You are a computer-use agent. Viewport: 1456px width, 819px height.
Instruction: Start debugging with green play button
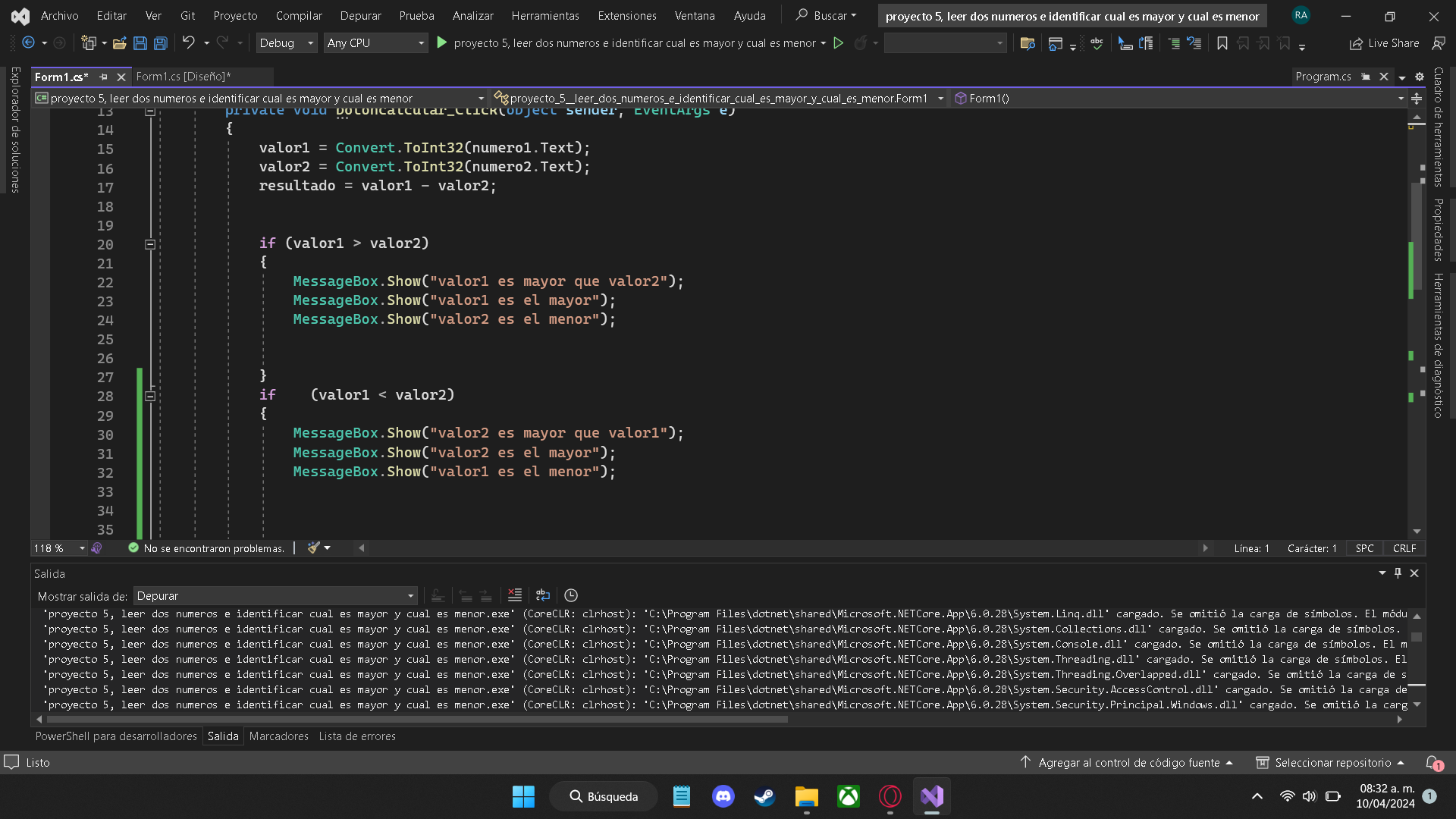click(x=442, y=43)
